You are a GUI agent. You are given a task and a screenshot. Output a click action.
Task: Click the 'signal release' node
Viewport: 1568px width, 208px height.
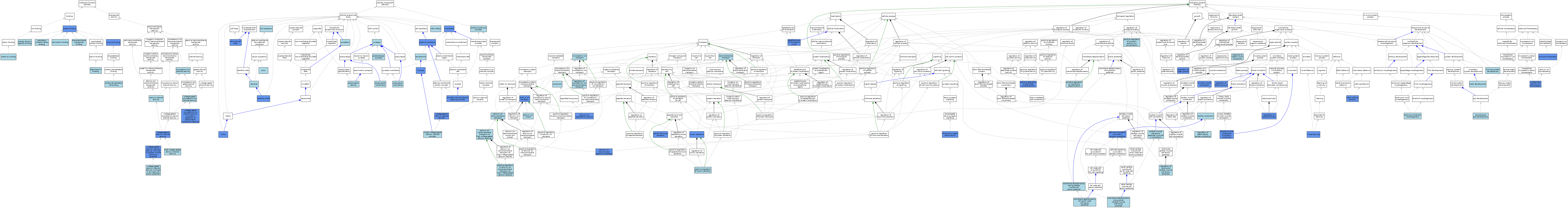(x=870, y=84)
